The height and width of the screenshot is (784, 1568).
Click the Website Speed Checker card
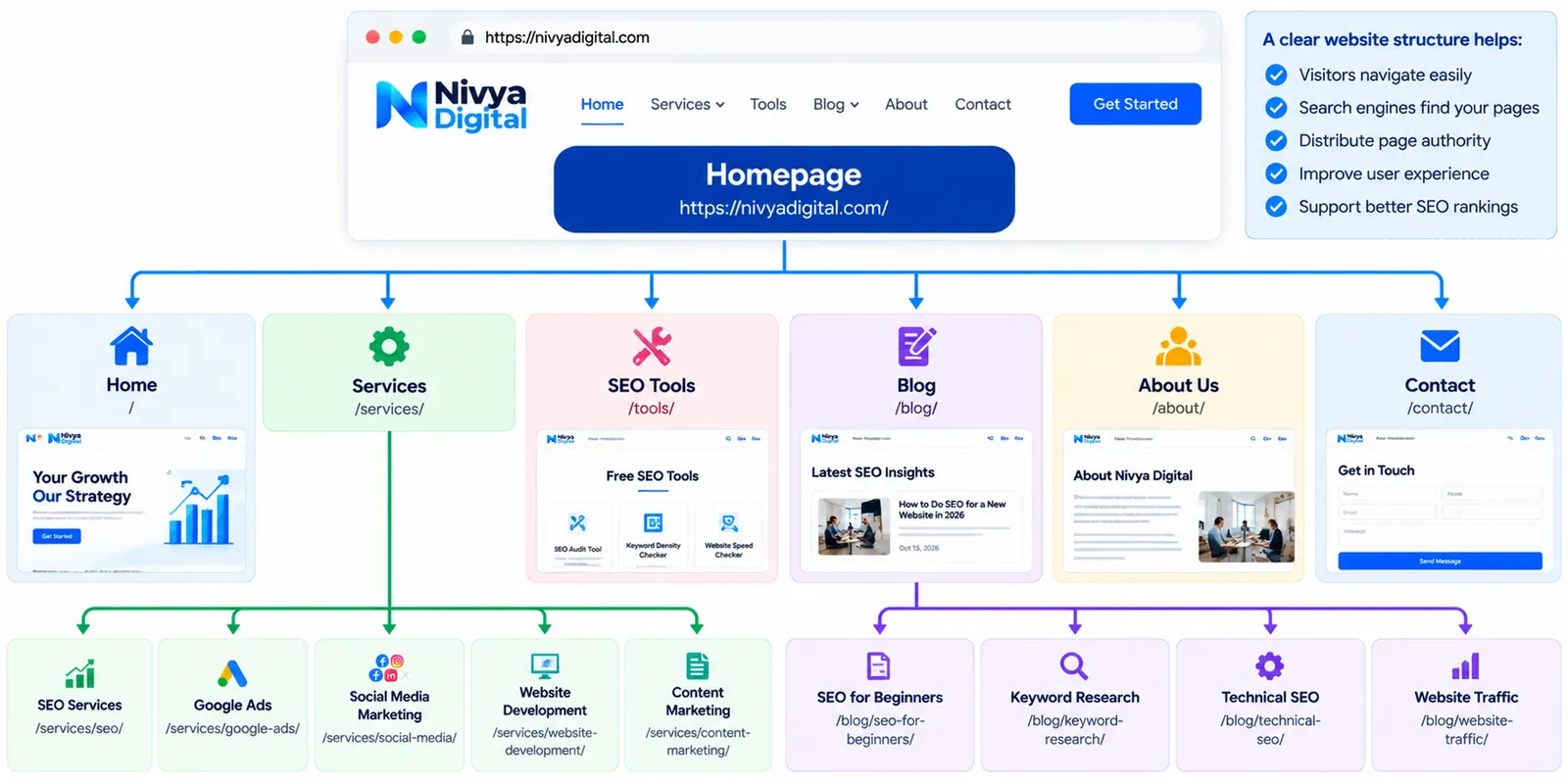click(x=728, y=534)
